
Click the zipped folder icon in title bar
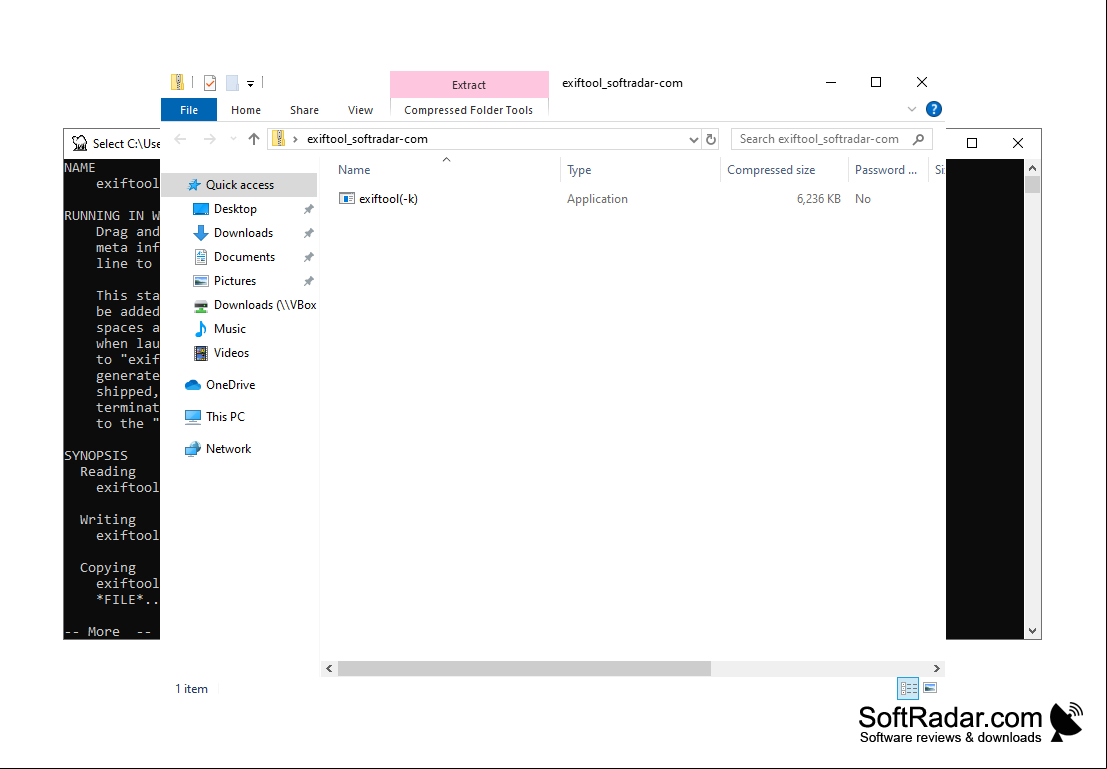pos(177,83)
